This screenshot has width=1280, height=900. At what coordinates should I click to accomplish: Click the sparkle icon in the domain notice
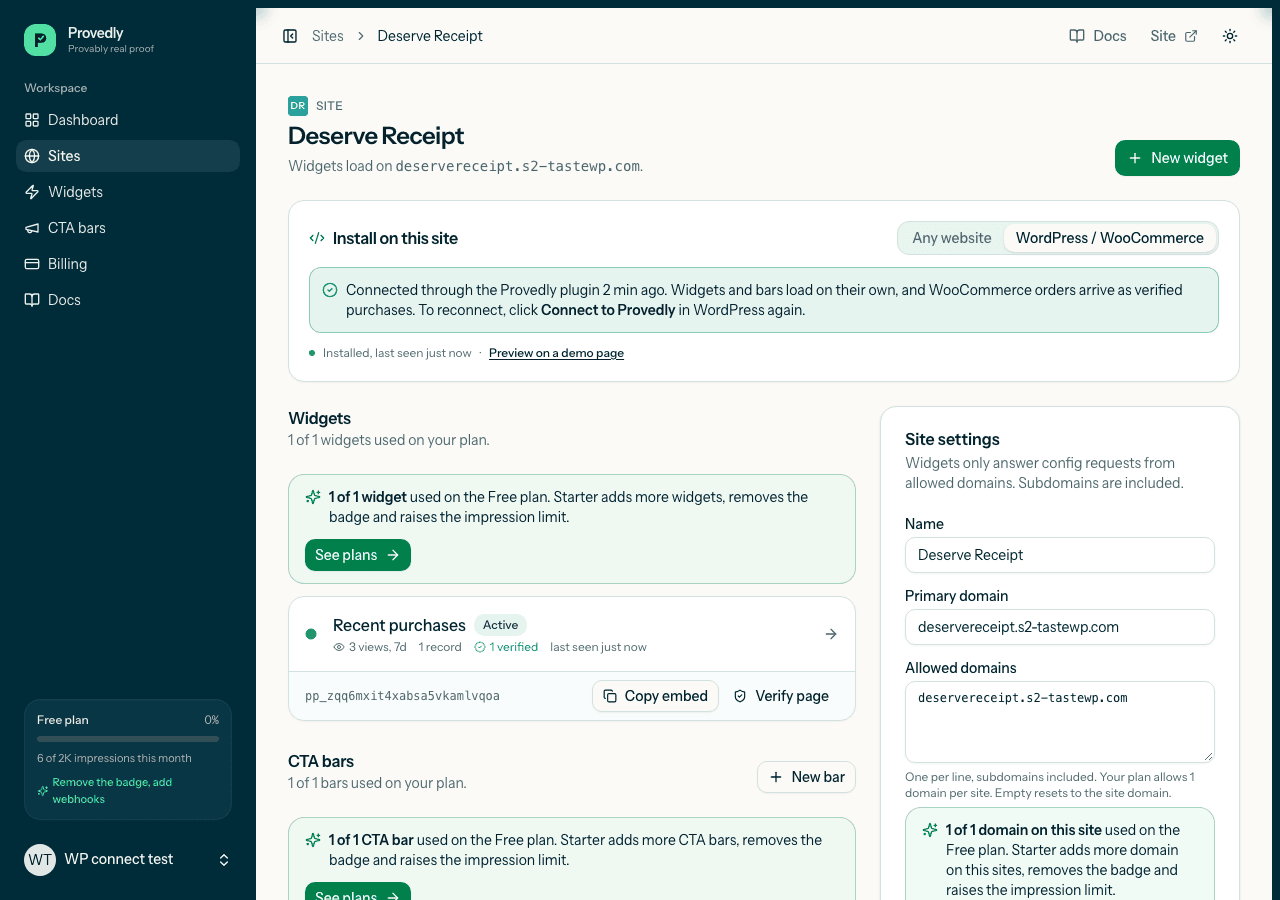[930, 830]
